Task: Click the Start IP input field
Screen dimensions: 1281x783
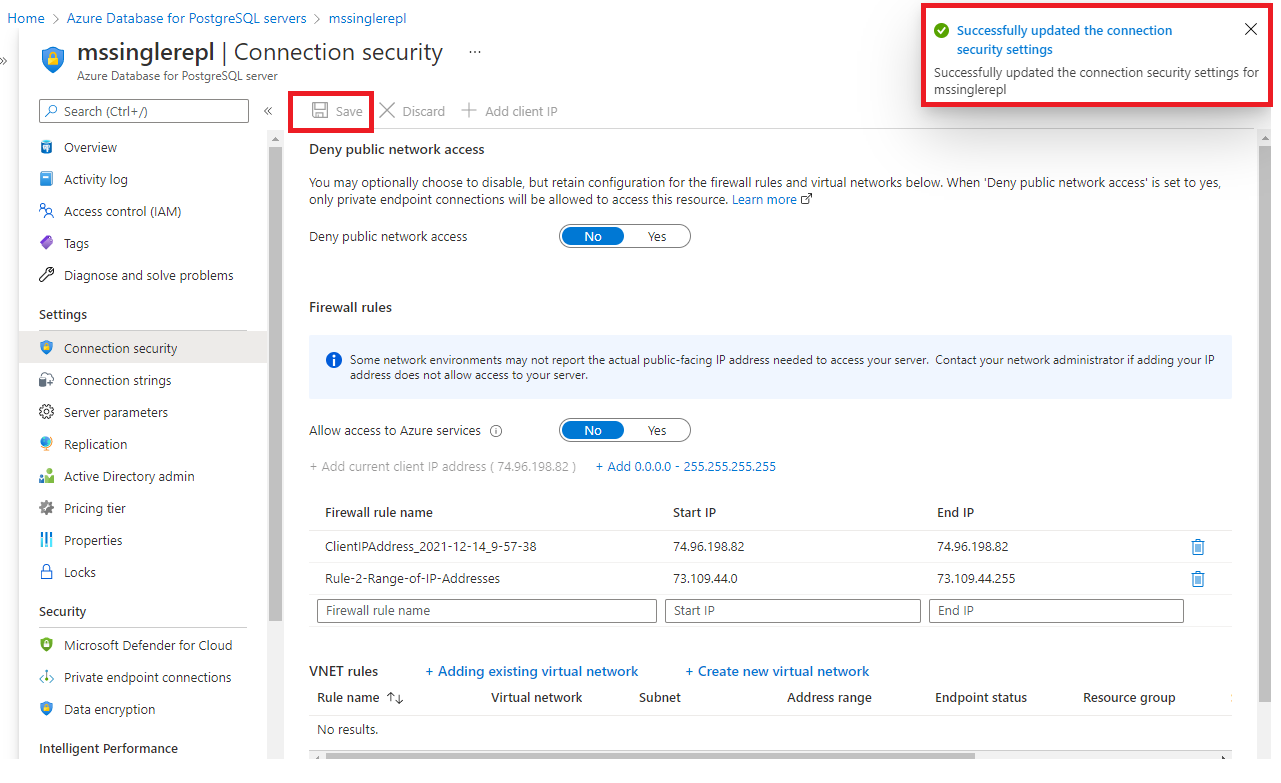Action: click(x=793, y=611)
